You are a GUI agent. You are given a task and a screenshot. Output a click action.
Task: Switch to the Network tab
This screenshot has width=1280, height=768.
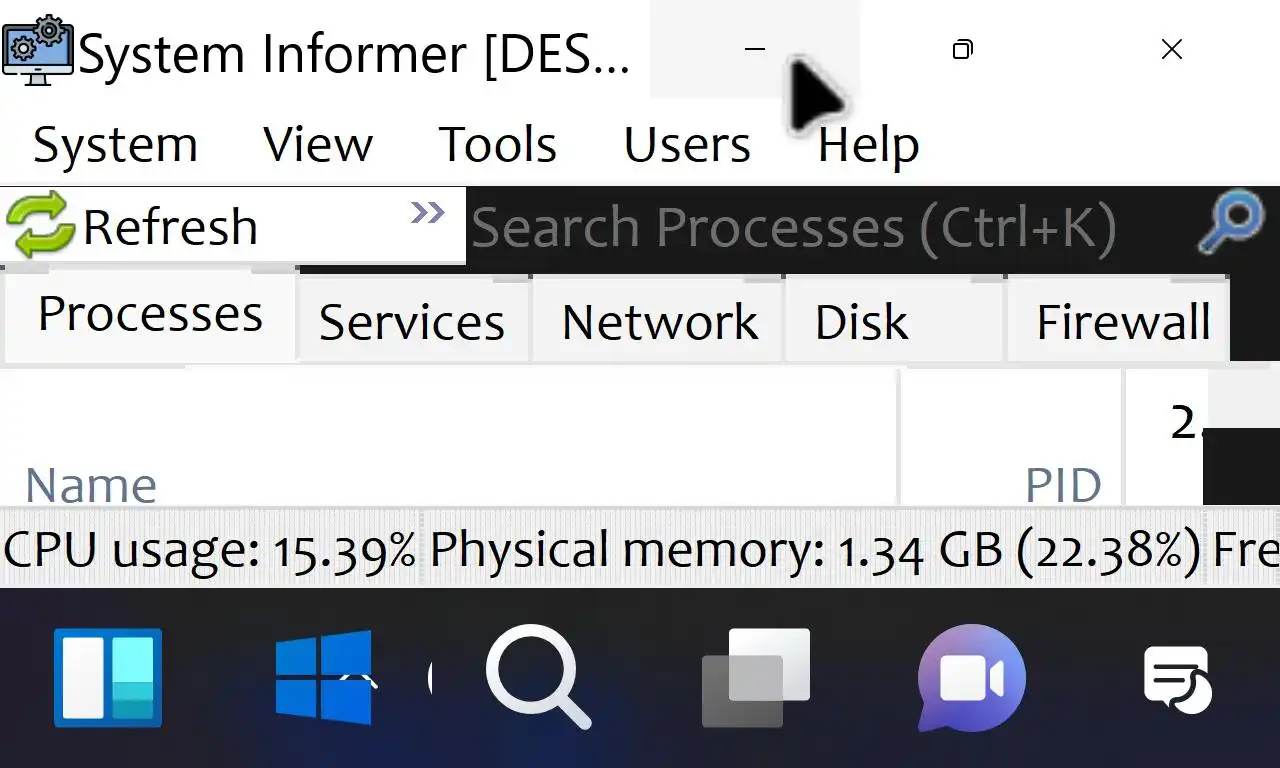[660, 322]
